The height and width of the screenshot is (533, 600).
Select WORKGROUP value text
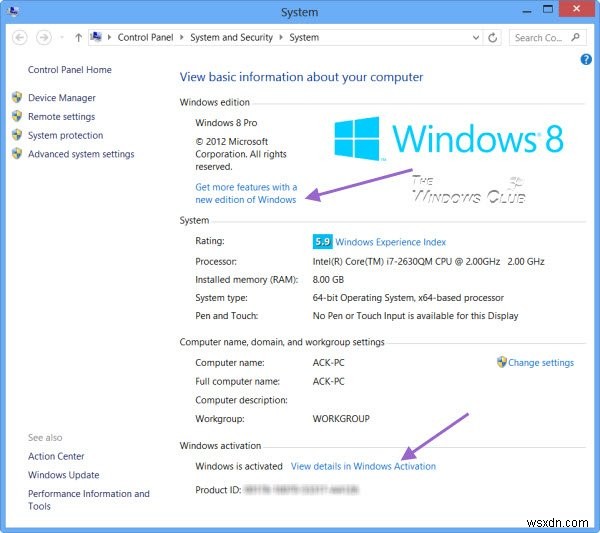(341, 419)
